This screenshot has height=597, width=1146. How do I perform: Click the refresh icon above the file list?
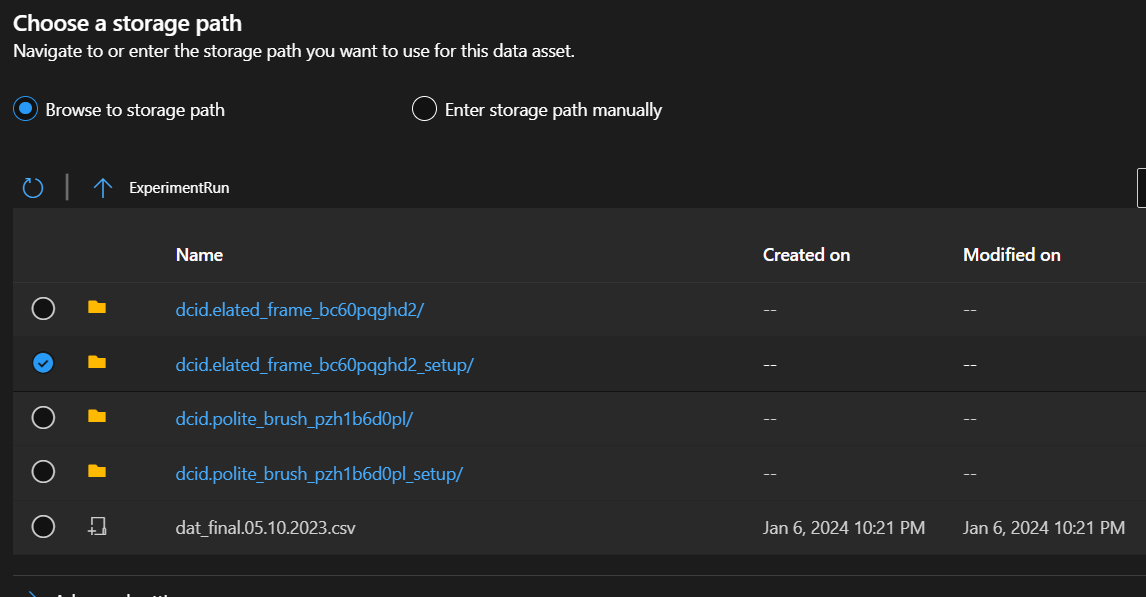(x=32, y=187)
